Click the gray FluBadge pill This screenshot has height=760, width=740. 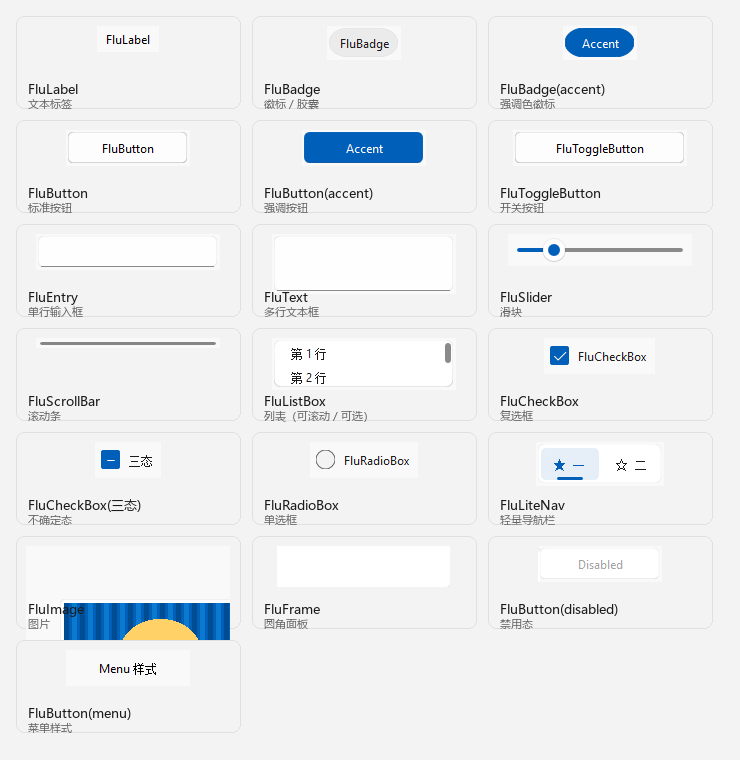pyautogui.click(x=363, y=43)
